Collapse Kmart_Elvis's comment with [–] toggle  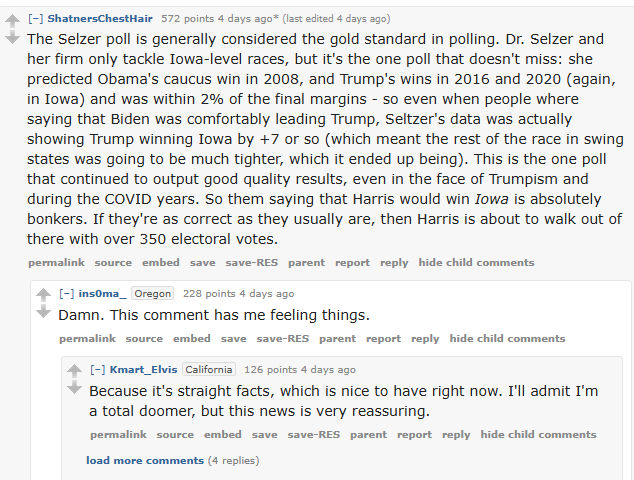[97, 369]
